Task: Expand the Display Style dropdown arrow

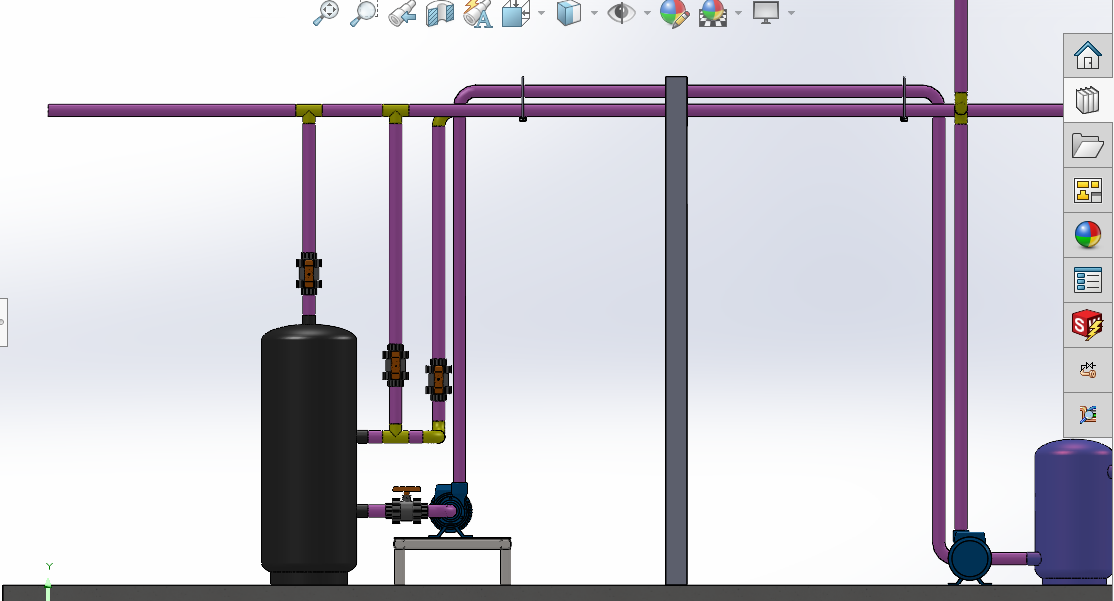Action: (x=594, y=13)
